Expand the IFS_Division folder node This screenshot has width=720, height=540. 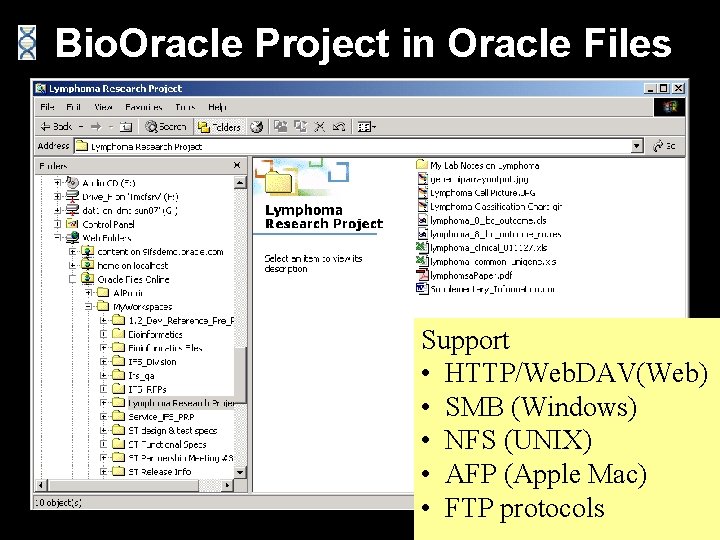click(x=103, y=361)
